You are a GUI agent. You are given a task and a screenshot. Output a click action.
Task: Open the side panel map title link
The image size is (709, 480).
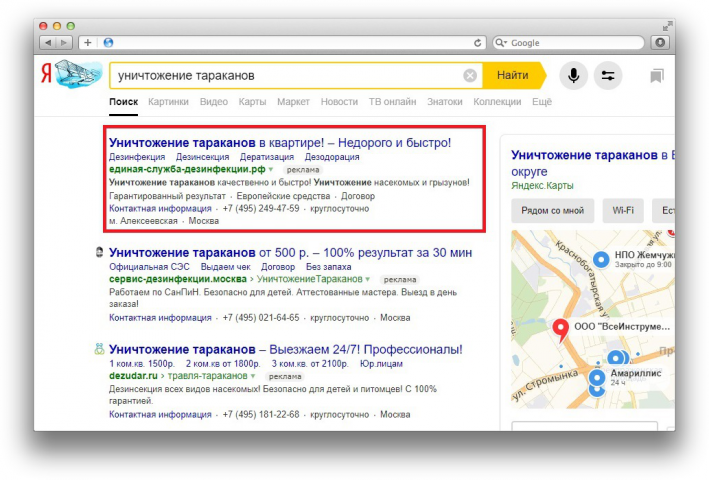point(592,163)
